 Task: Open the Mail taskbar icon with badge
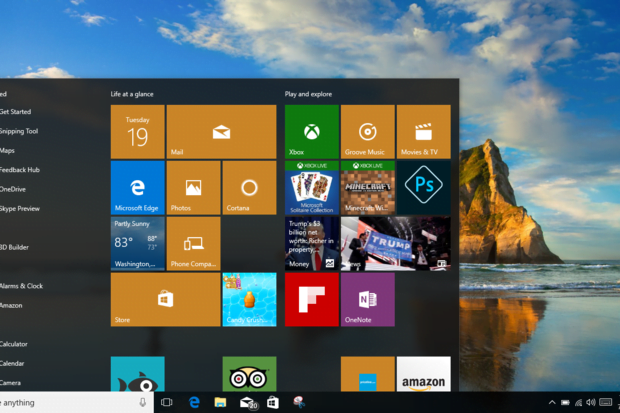(x=248, y=403)
